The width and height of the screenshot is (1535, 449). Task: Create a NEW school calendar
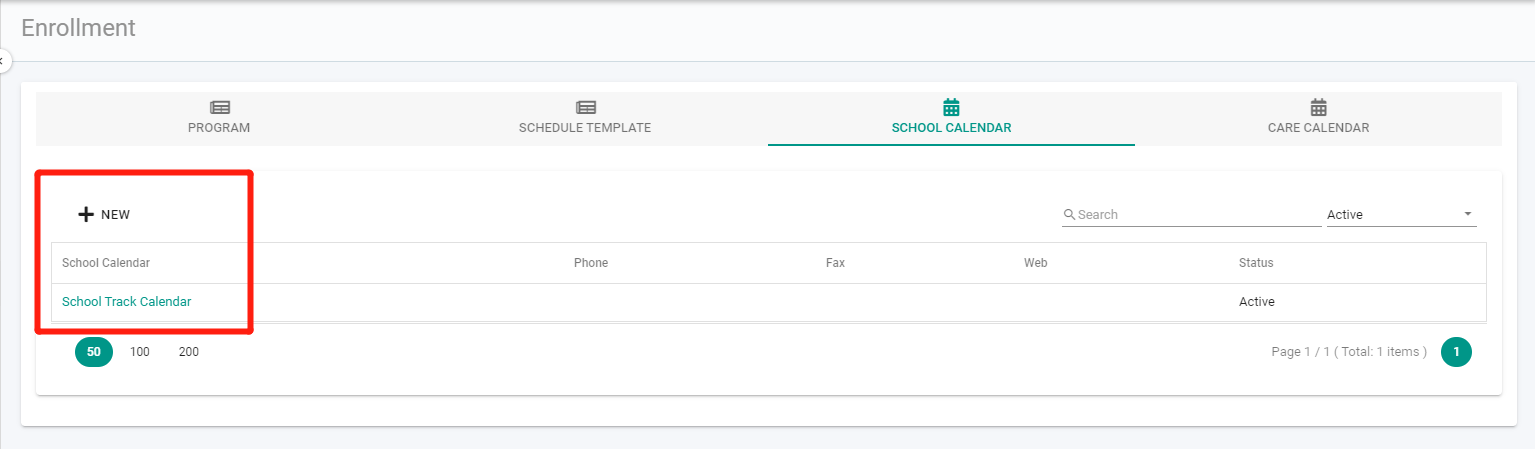pyautogui.click(x=104, y=214)
